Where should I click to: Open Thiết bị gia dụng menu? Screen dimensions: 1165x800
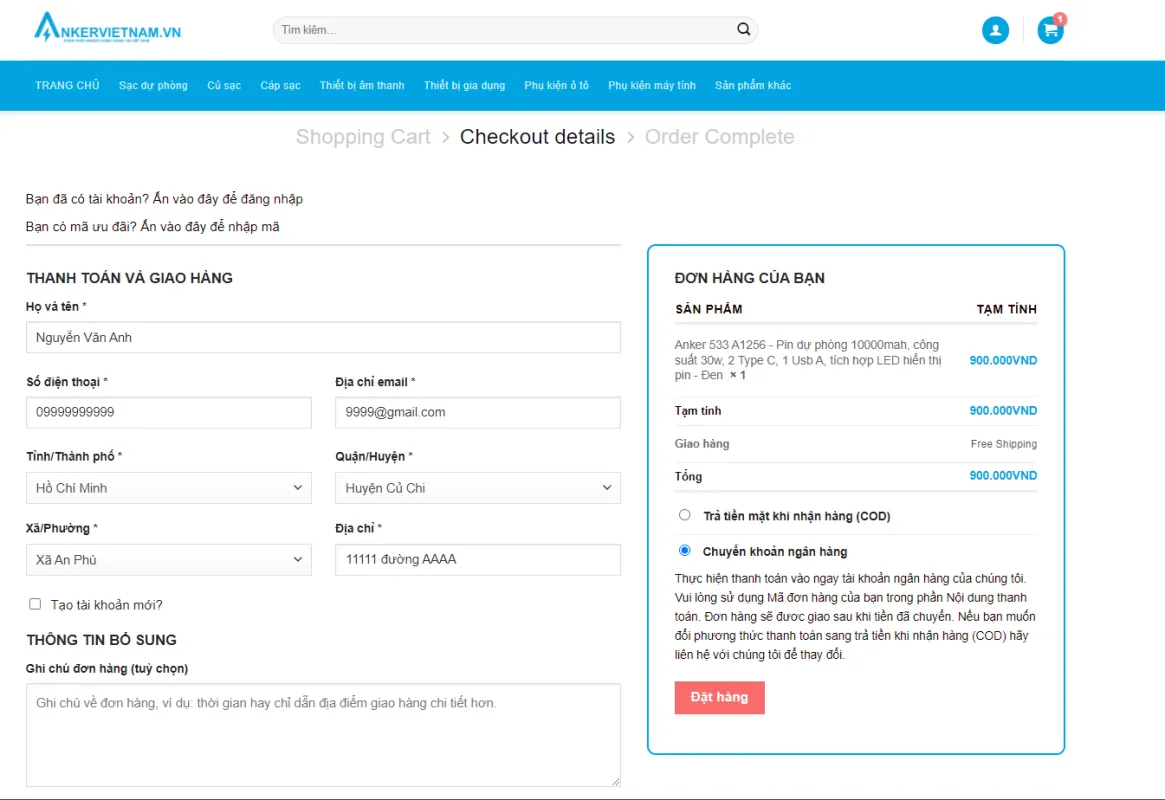click(464, 85)
